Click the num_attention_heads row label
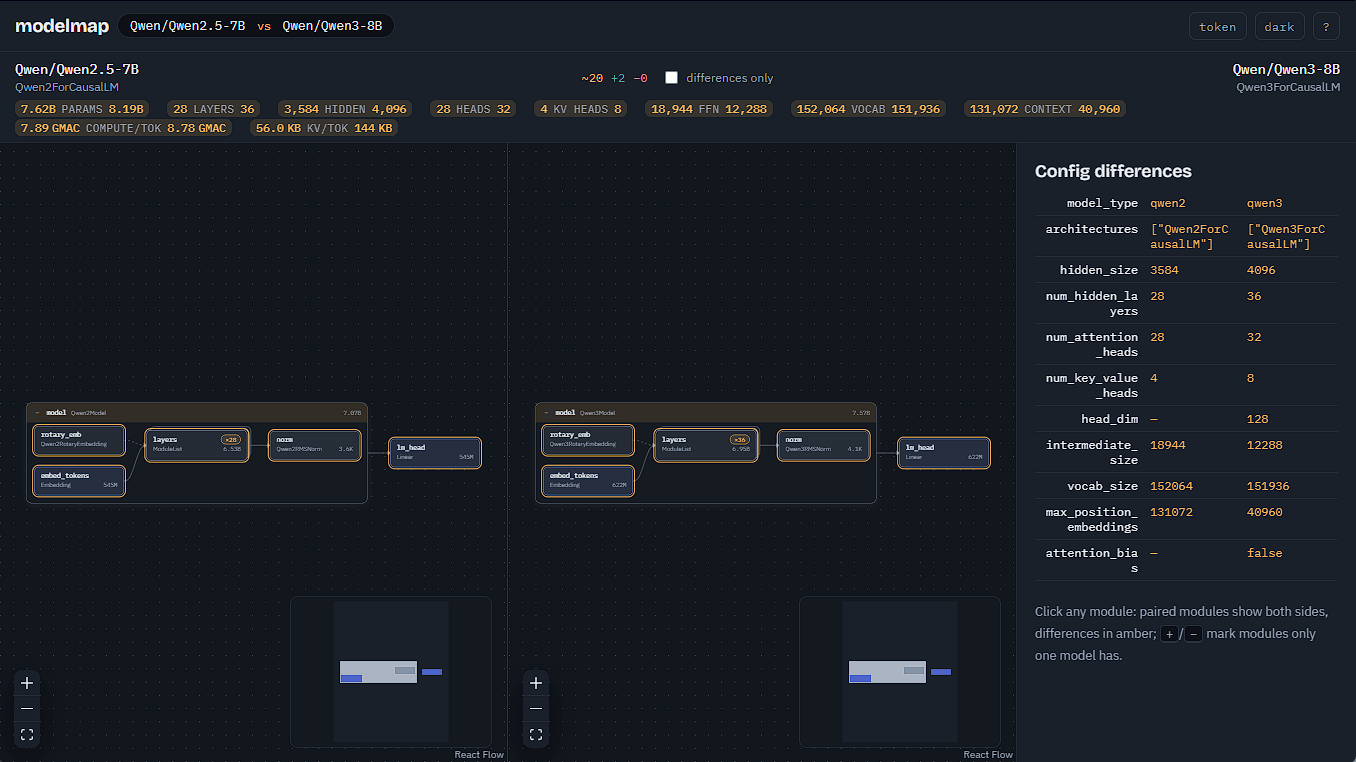This screenshot has width=1356, height=762. 1091,344
